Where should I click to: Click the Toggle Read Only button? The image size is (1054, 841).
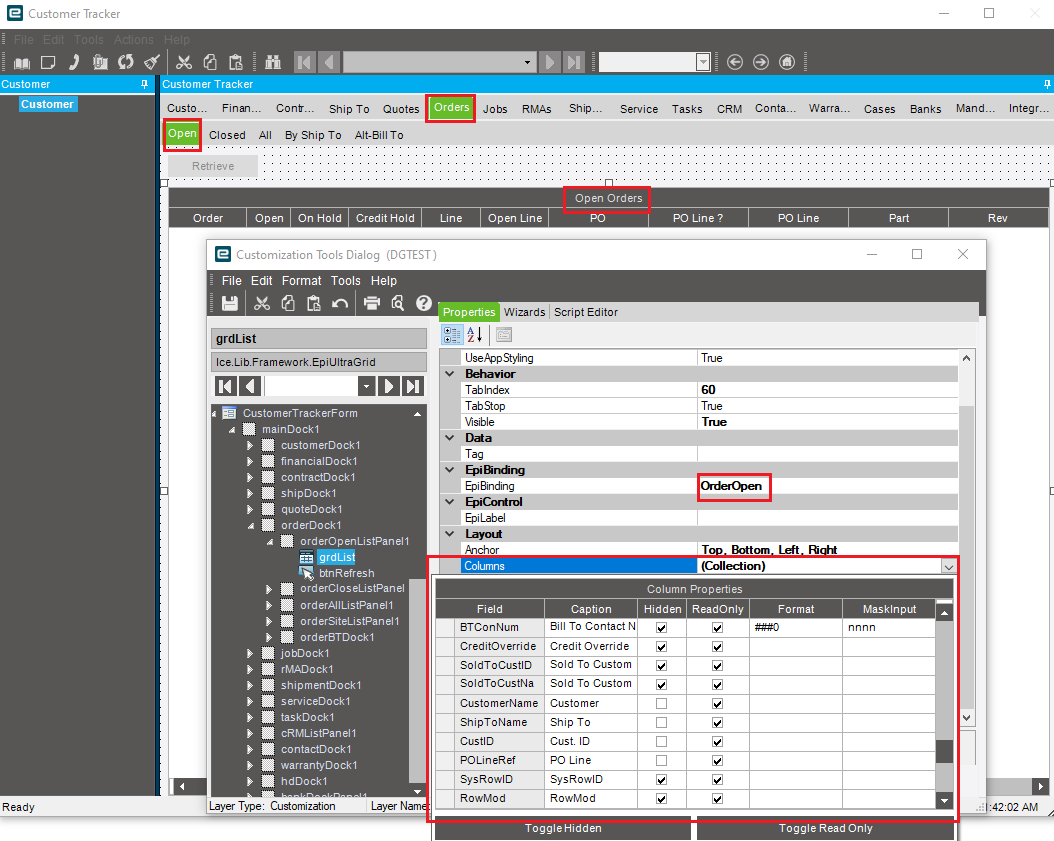click(x=825, y=828)
